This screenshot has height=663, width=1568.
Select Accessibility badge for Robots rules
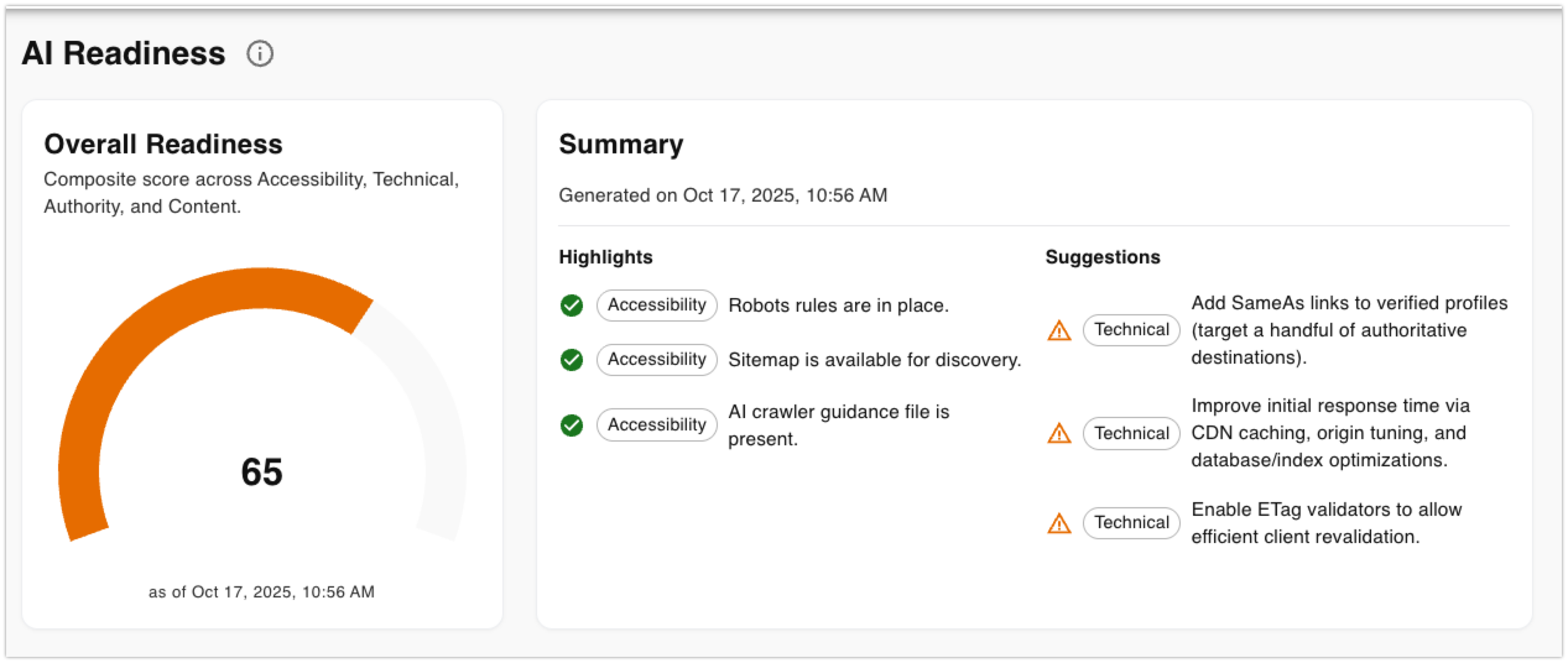click(x=657, y=305)
